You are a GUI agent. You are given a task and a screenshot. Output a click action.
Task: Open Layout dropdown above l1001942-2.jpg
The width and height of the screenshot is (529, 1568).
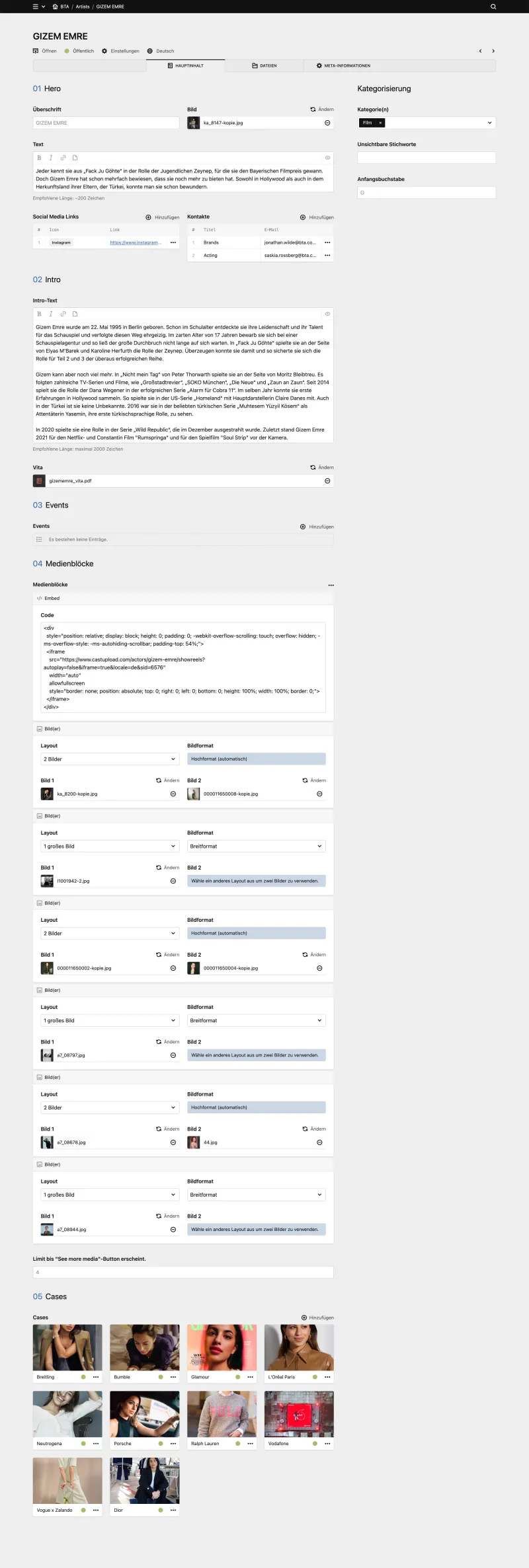point(110,846)
